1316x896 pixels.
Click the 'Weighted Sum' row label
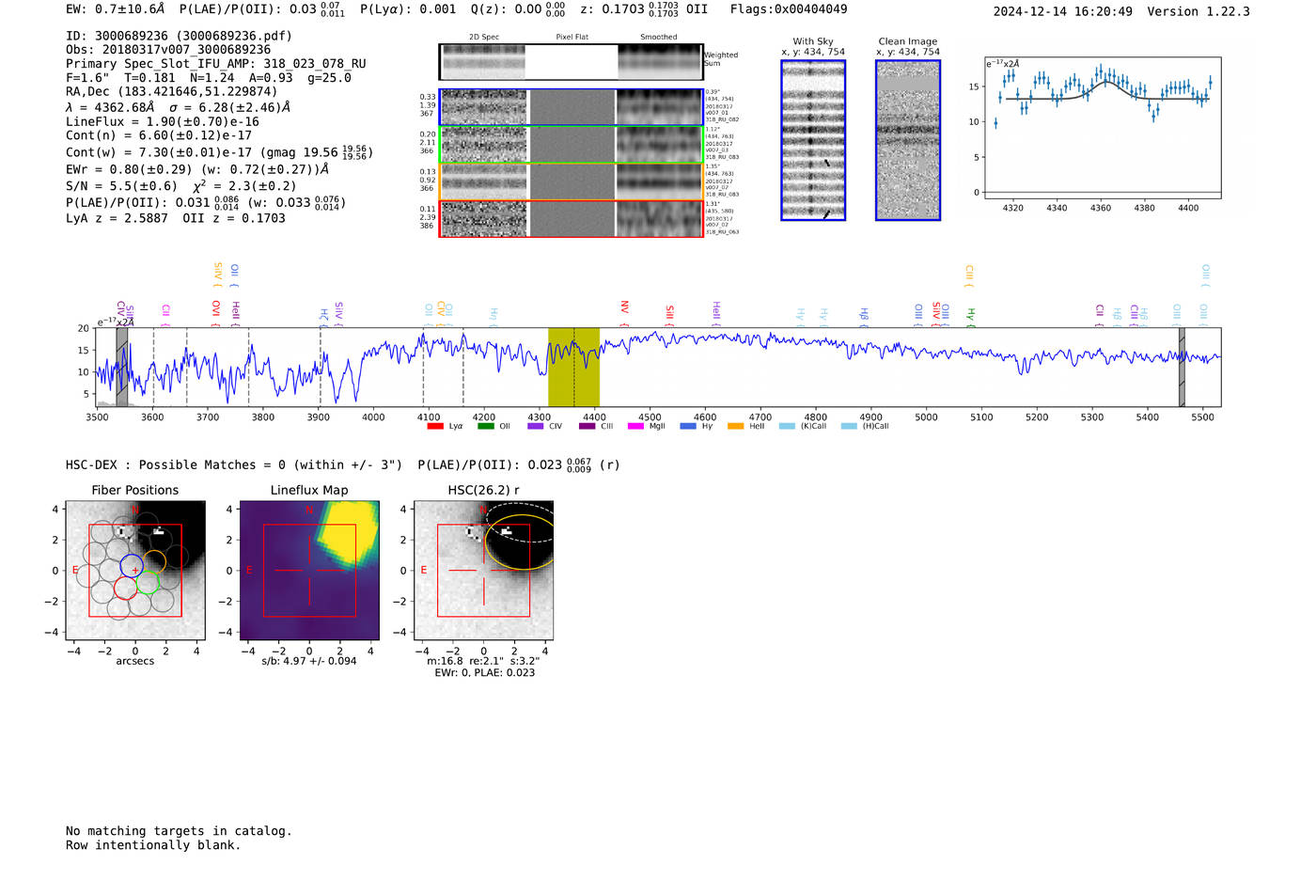(721, 59)
